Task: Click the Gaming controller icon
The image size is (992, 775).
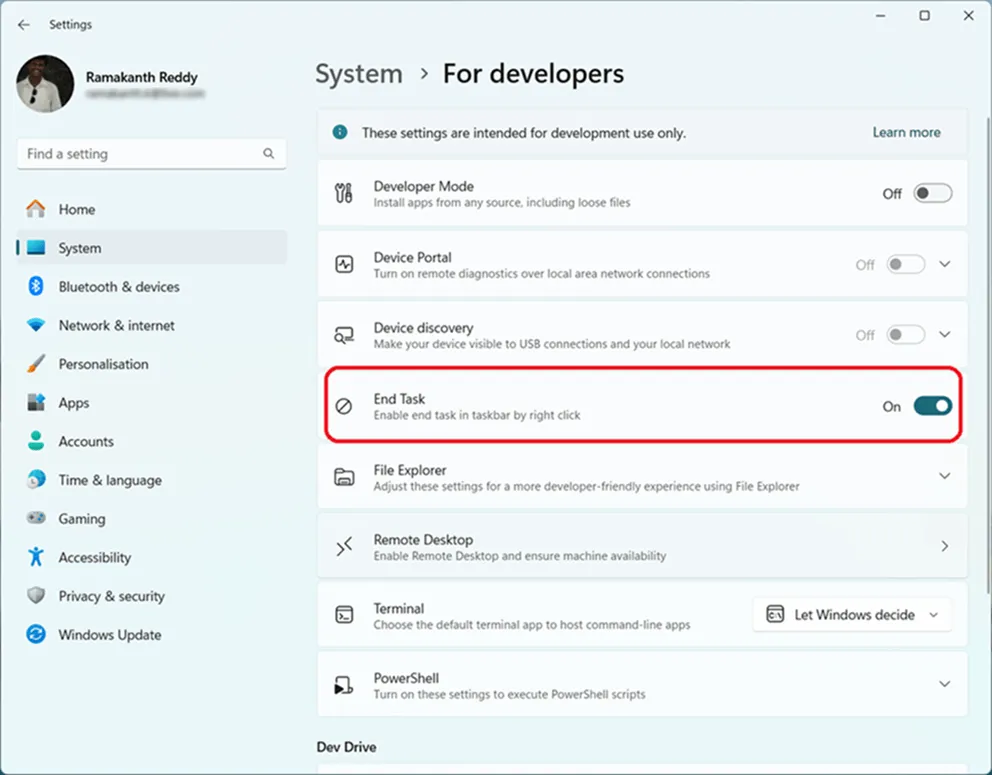Action: tap(37, 519)
